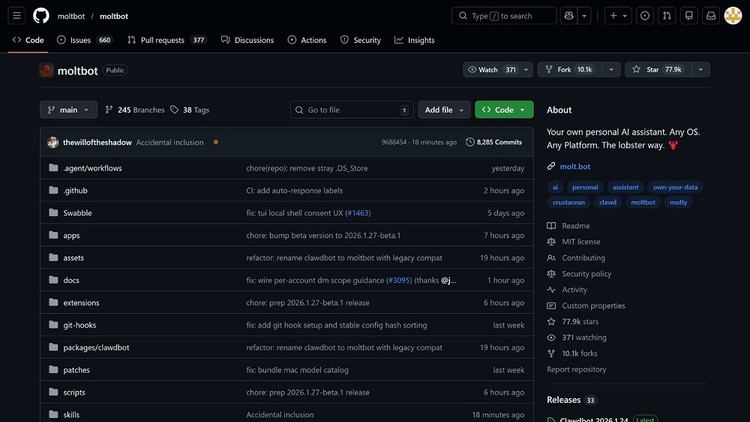Open the Copilot chat icon
Screen dimensions: 750x422
(569, 16)
